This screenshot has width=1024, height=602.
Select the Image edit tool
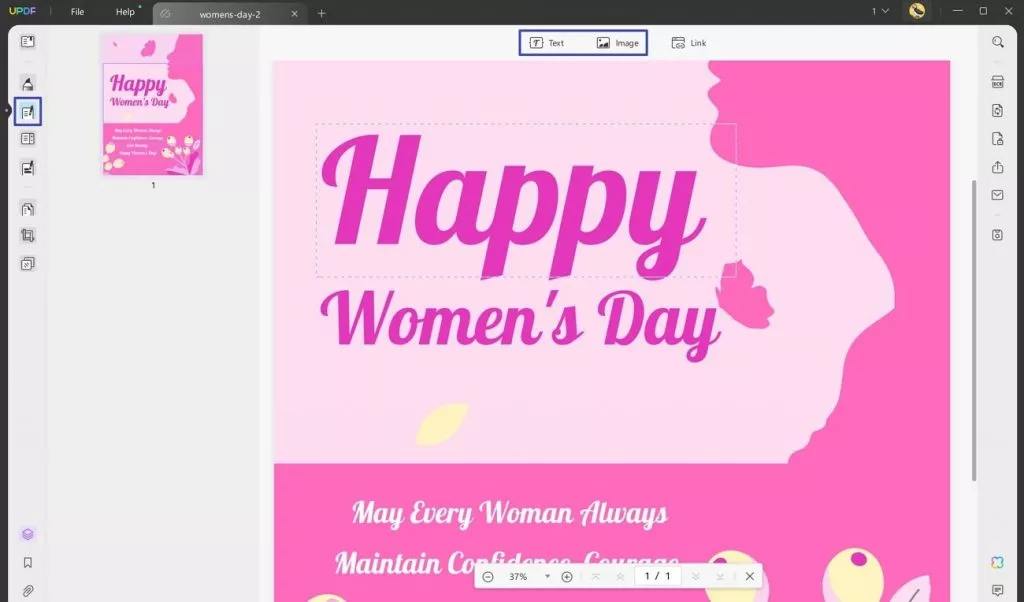(x=617, y=43)
